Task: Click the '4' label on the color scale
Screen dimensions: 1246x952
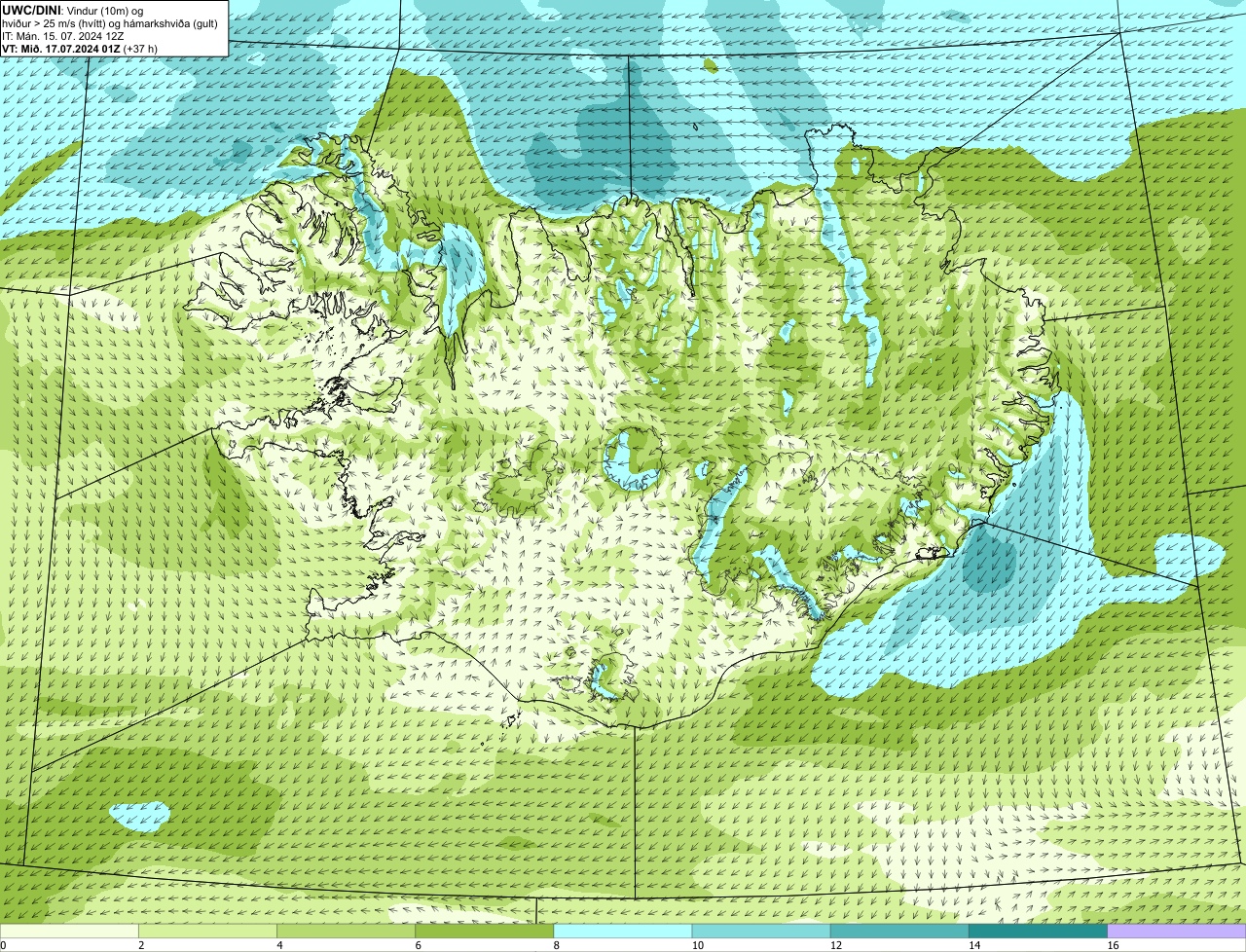Action: click(279, 945)
